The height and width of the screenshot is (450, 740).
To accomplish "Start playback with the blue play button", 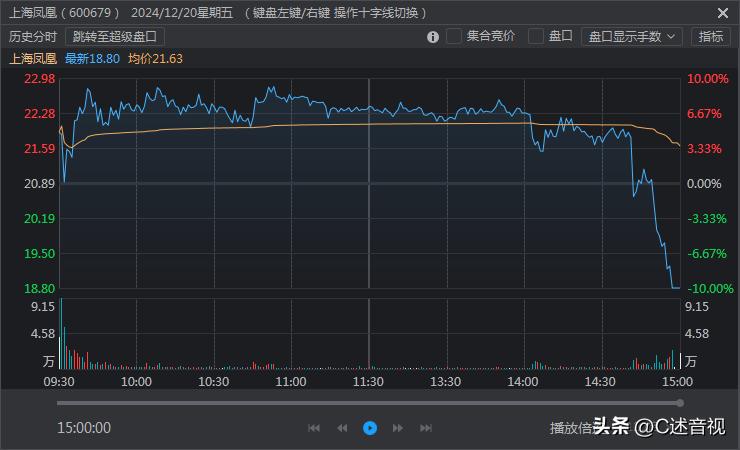I will (x=370, y=428).
